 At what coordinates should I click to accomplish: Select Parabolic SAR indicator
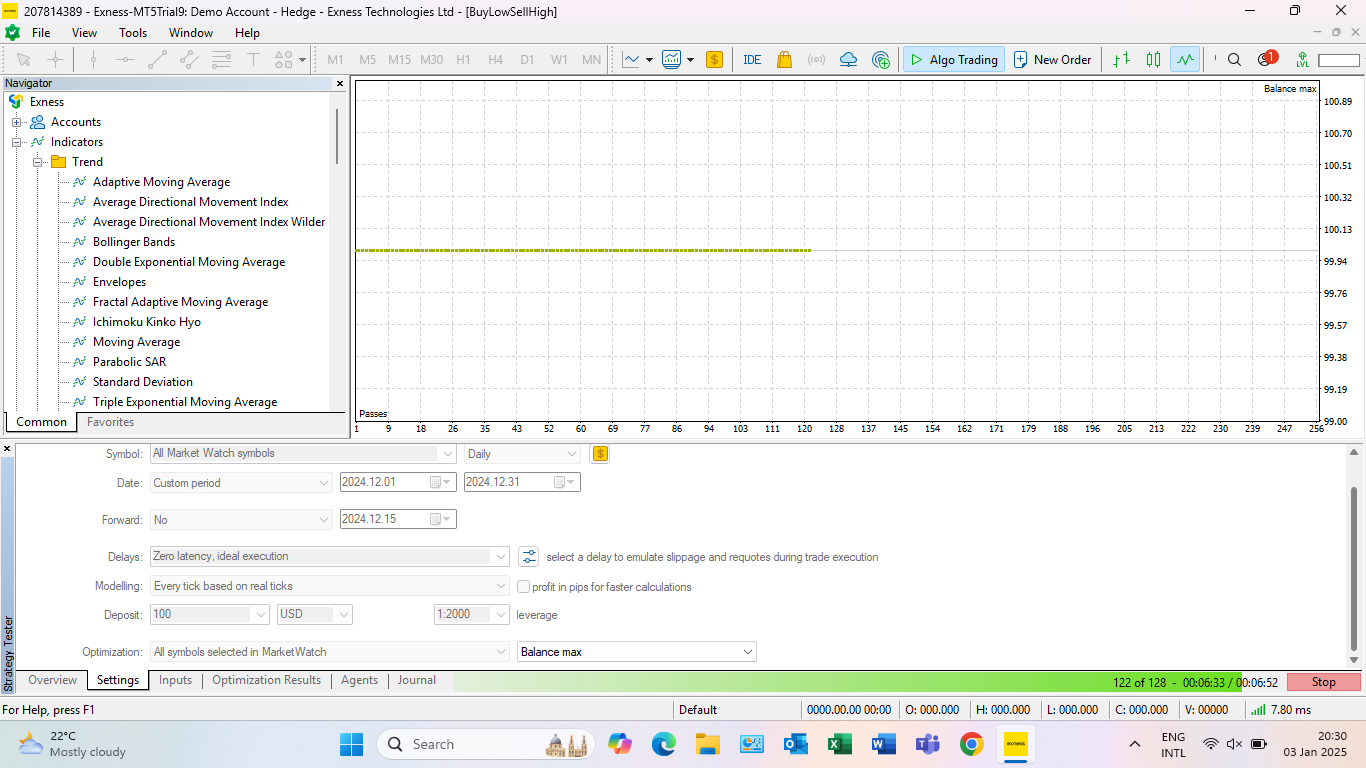click(x=130, y=362)
